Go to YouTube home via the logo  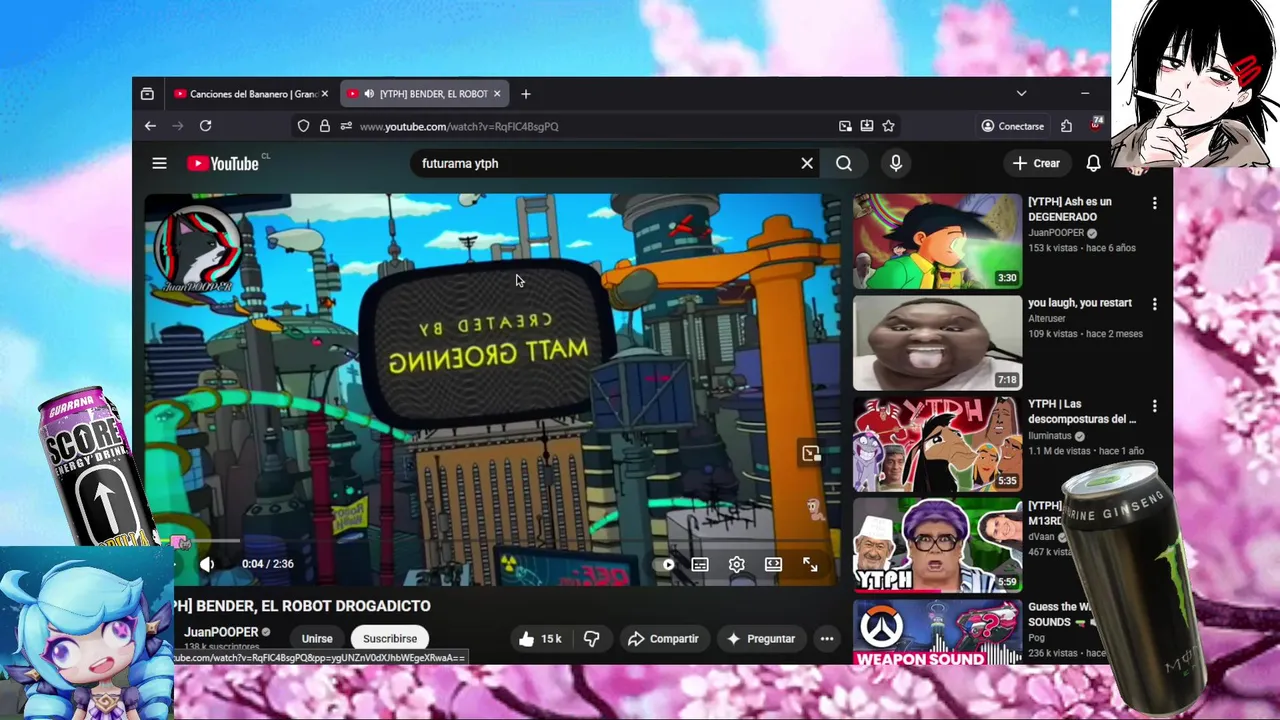[222, 163]
